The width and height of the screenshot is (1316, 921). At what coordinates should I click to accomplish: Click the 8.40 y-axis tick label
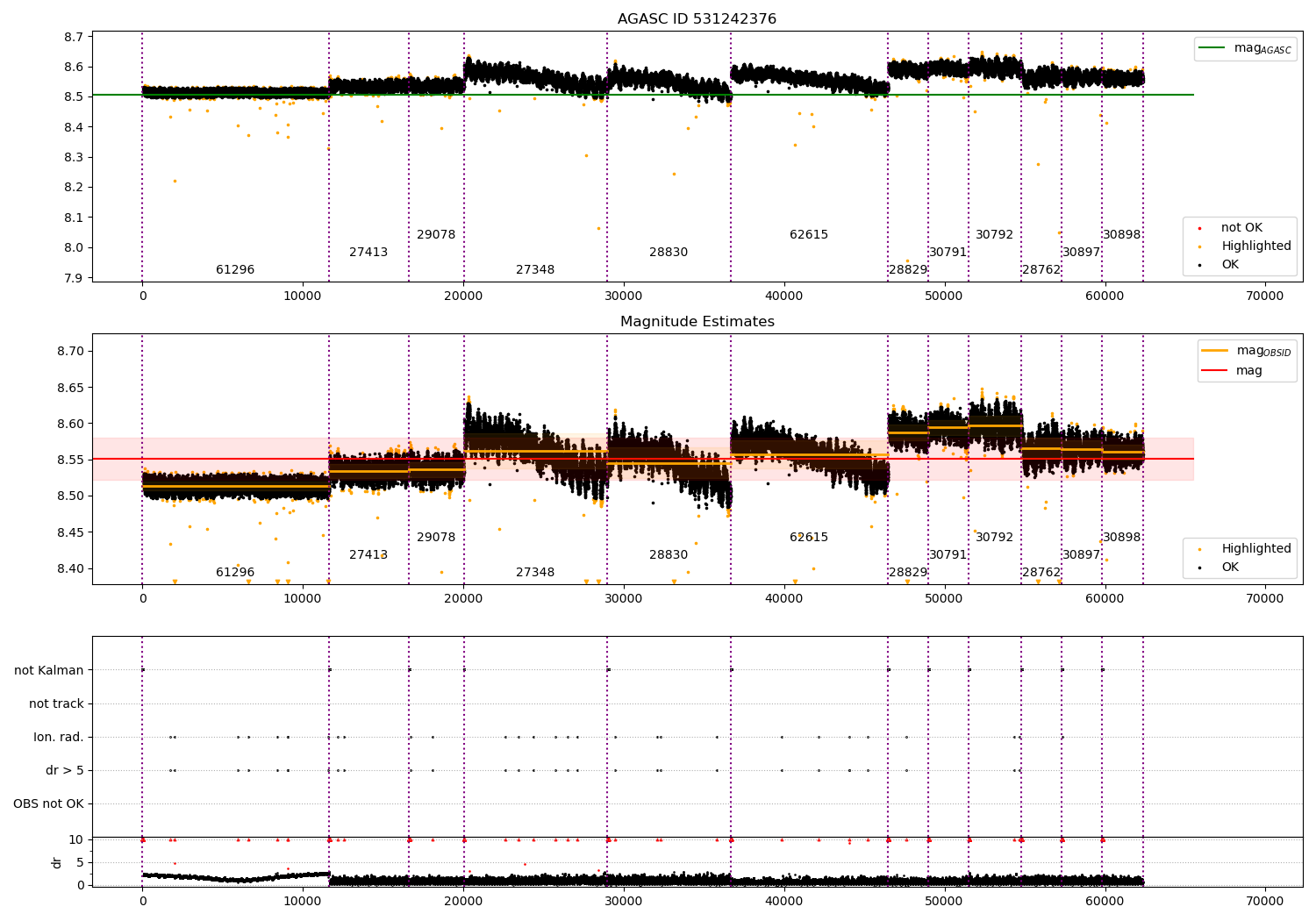(x=70, y=568)
